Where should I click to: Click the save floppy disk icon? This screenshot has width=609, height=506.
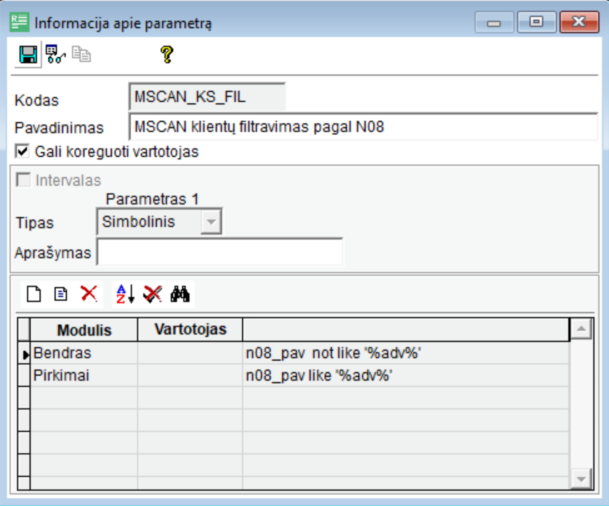[x=28, y=55]
